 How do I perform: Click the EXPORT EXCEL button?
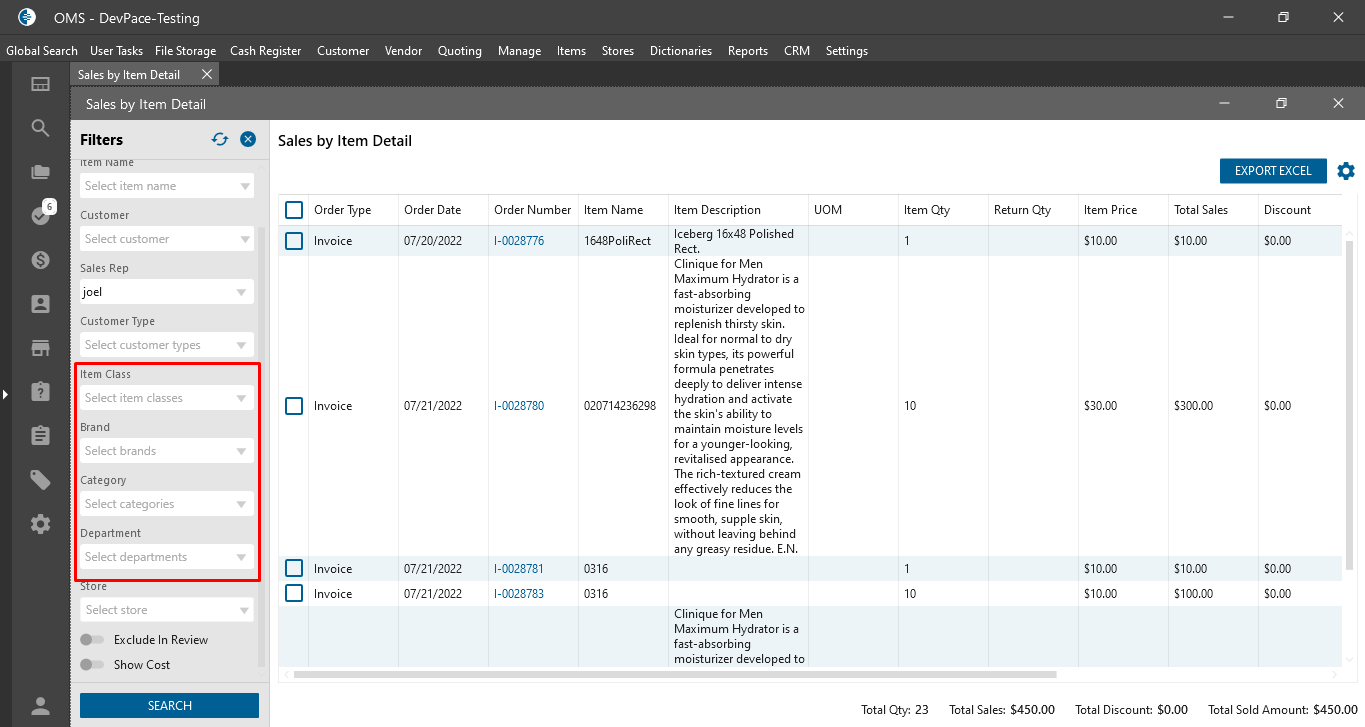coord(1272,171)
